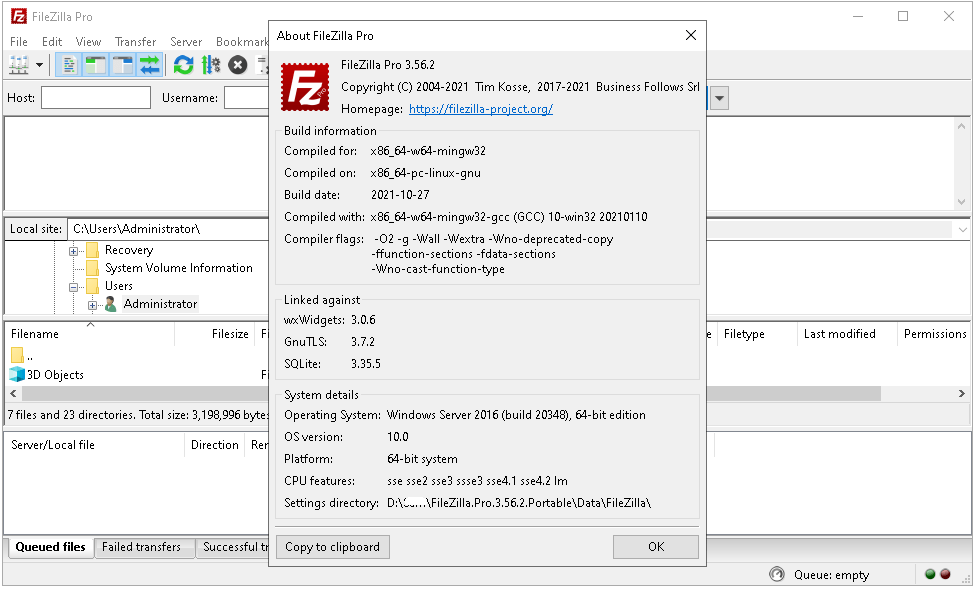Viewport: 975px width, 589px height.
Task: Click the Quickconnect history dropdown arrow
Action: click(x=719, y=98)
